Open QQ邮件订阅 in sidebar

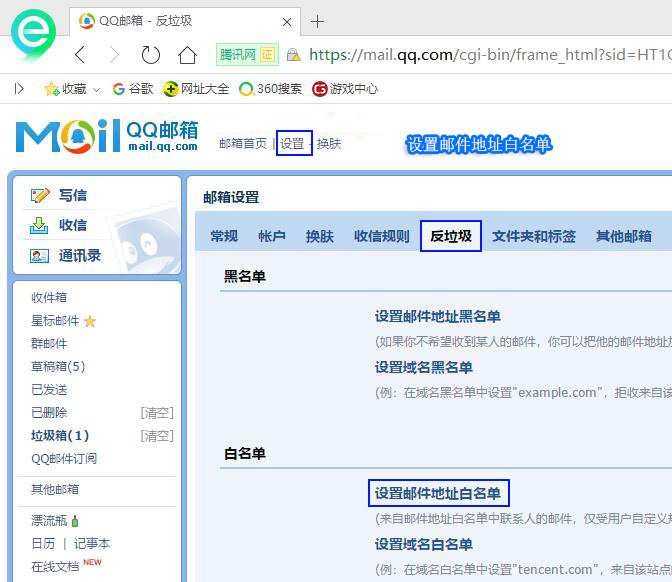coord(64,459)
